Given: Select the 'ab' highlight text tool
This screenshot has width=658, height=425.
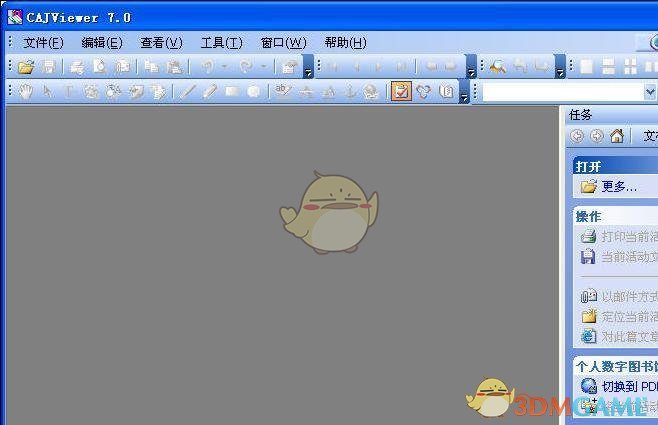Looking at the screenshot, I should pos(282,91).
